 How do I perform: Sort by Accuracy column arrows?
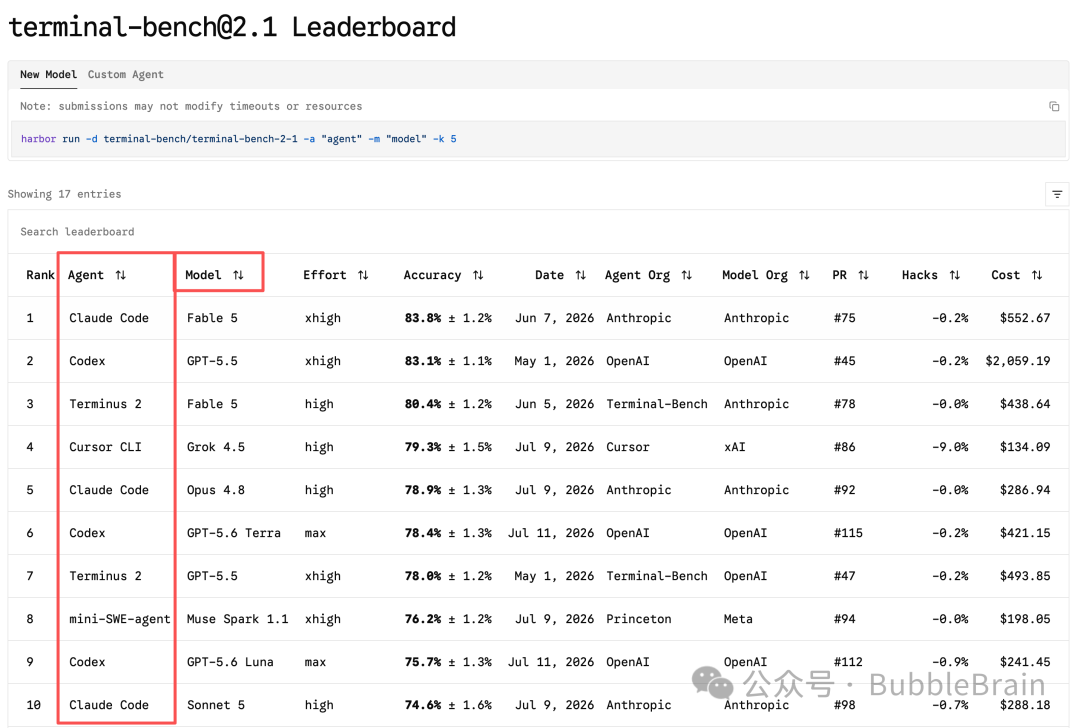pyautogui.click(x=478, y=275)
